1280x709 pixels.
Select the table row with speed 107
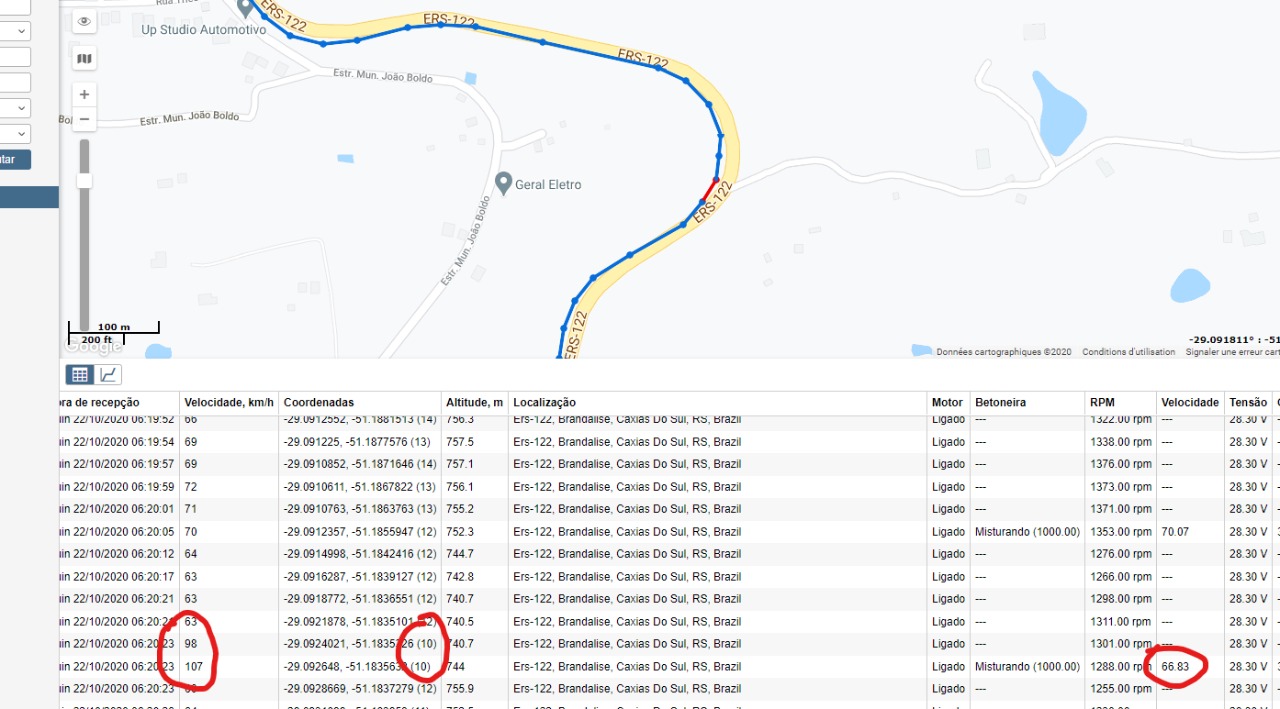600,667
